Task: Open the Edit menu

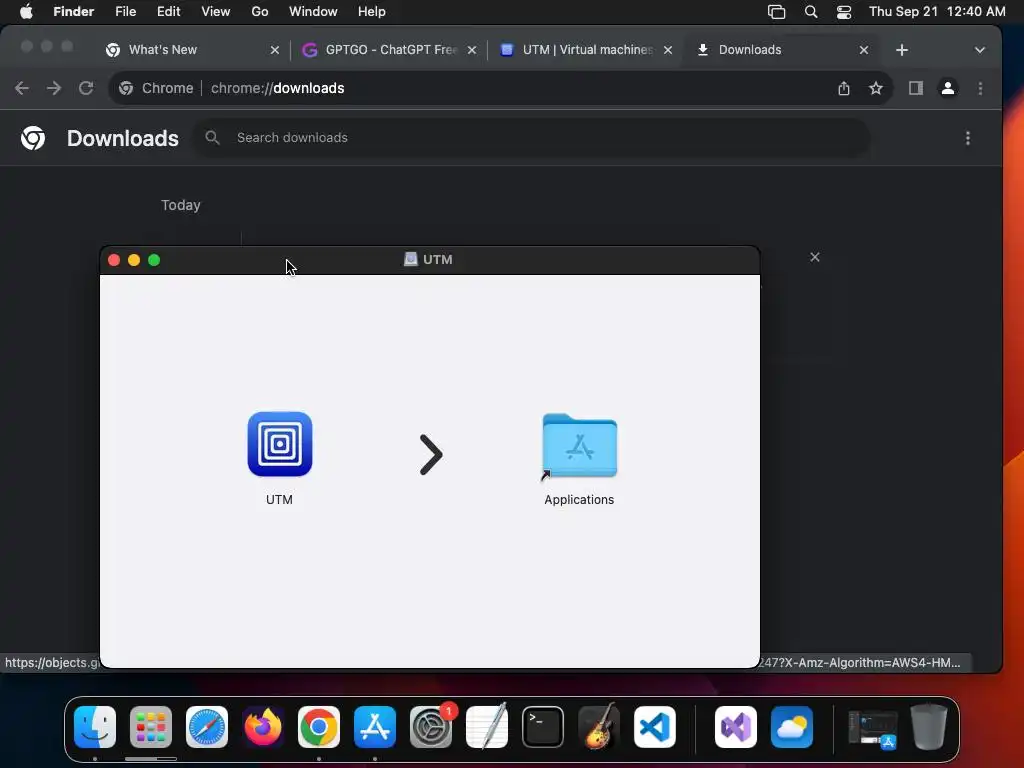Action: pos(168,12)
